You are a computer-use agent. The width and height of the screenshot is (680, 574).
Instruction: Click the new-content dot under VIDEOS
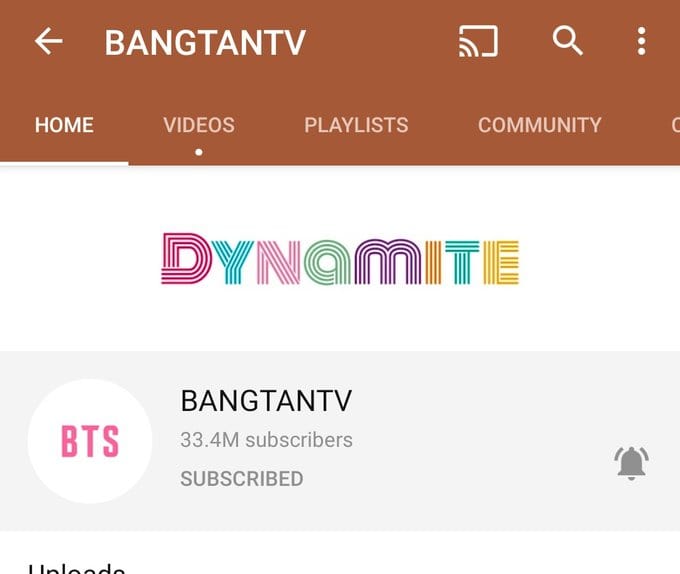coord(199,152)
